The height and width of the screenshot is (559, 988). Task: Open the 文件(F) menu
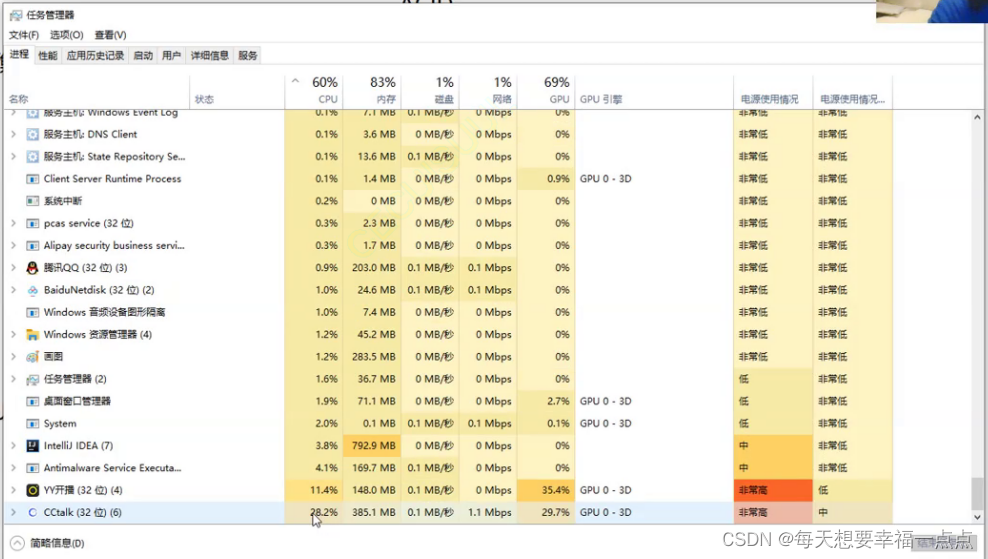(24, 35)
